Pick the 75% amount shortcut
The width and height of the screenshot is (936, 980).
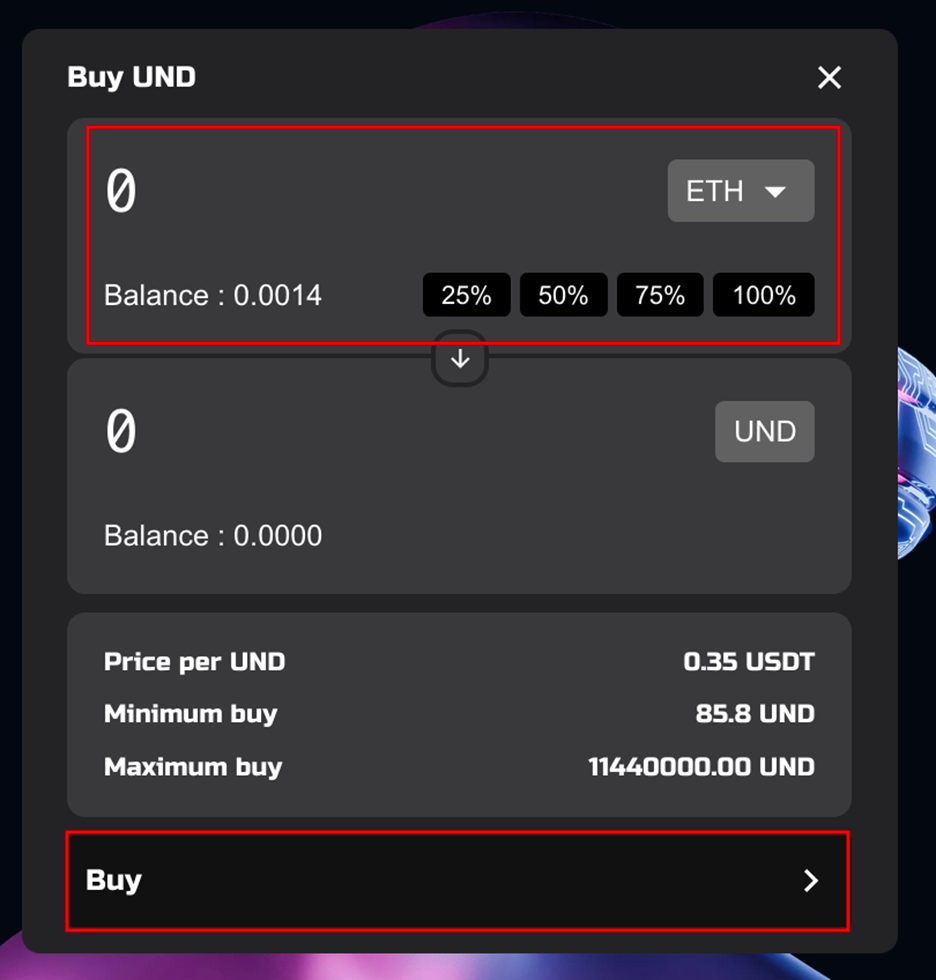coord(660,295)
